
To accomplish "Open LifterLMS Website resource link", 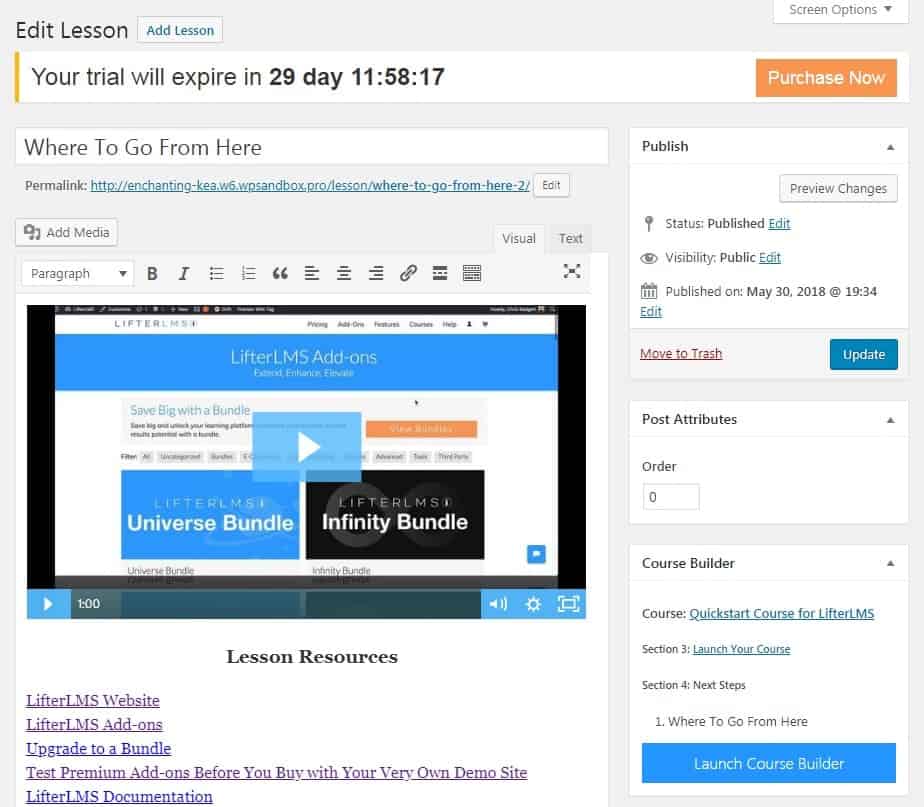I will tap(93, 700).
